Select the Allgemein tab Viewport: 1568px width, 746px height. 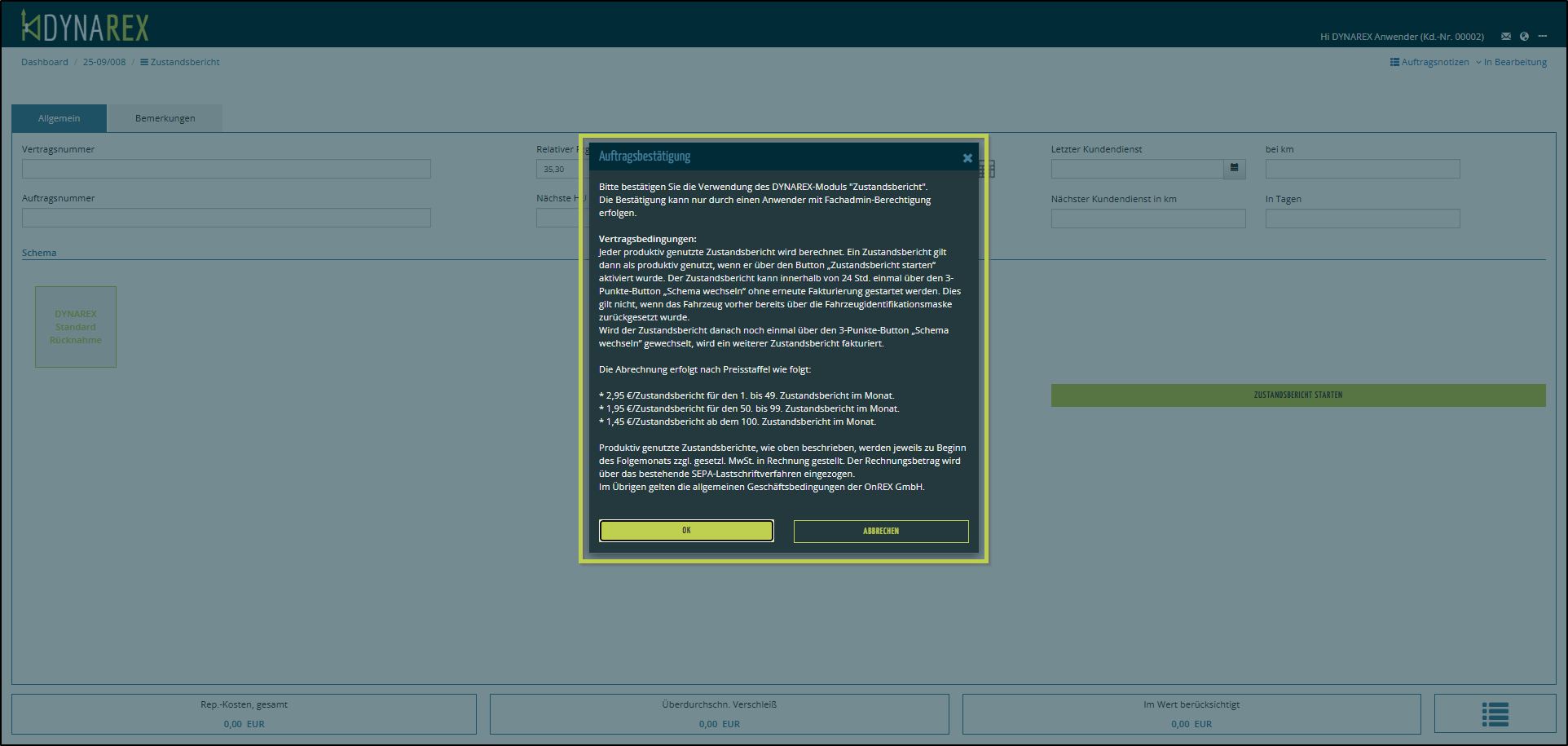(x=59, y=118)
